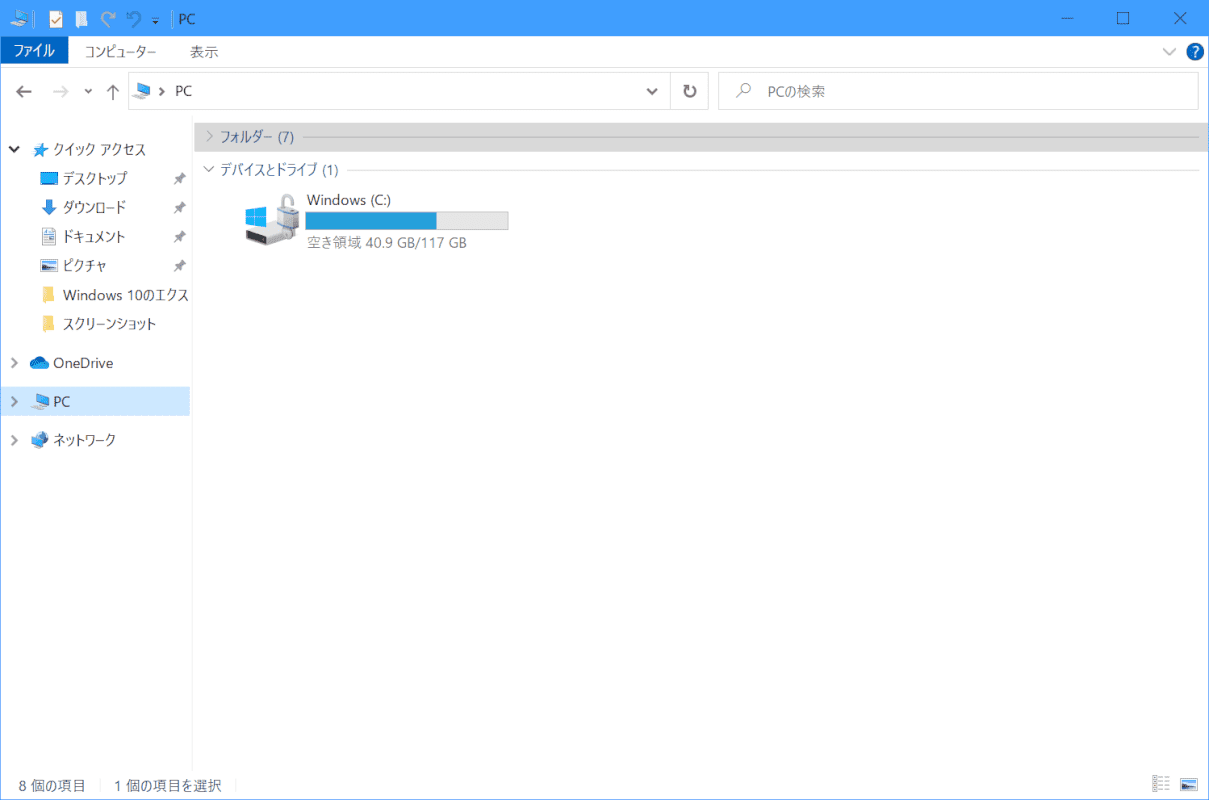The image size is (1209, 800).
Task: Click the pin icon beside ダウンロード
Action: (x=179, y=208)
